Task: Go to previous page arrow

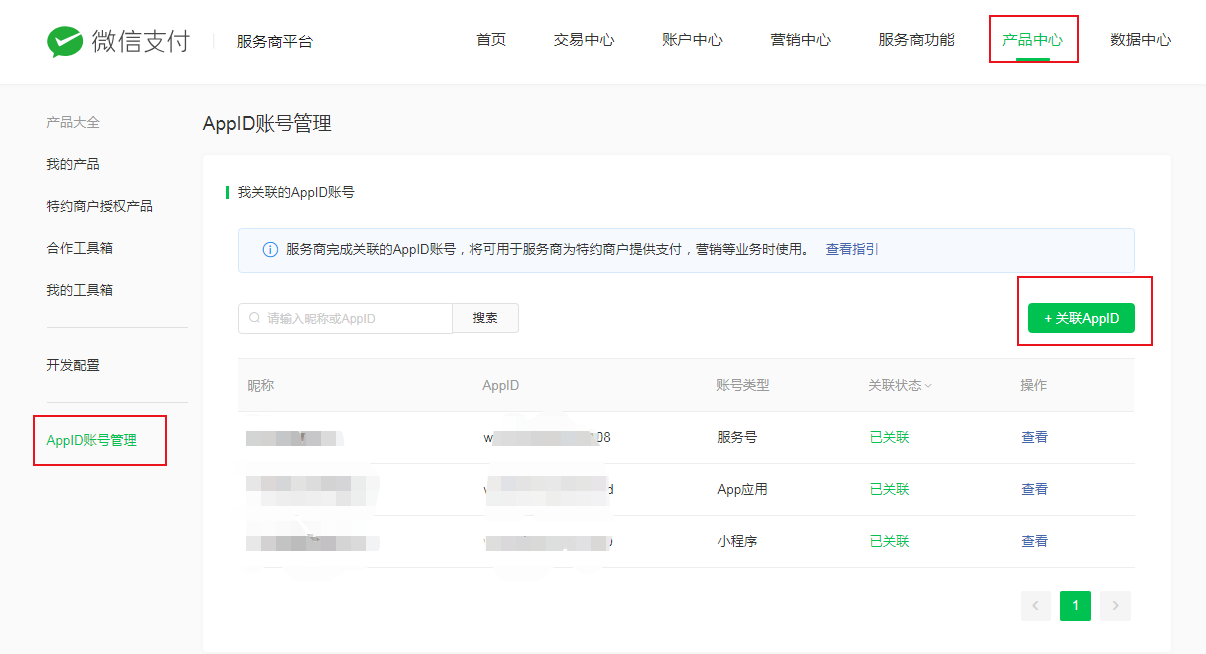Action: (1035, 605)
